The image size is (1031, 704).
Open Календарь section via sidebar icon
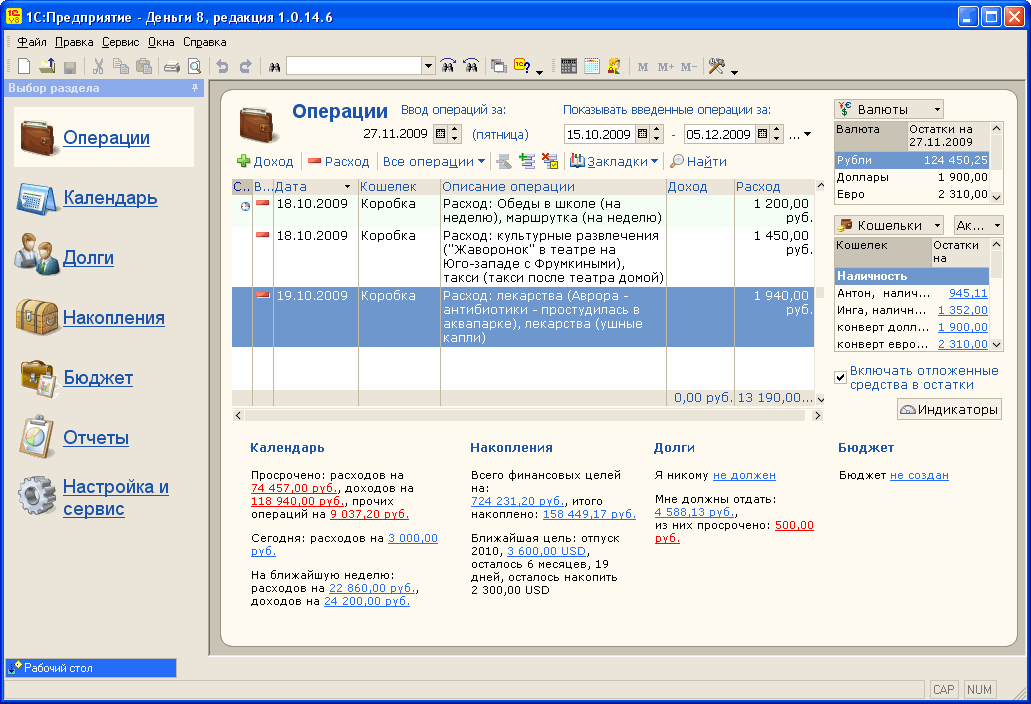tap(36, 198)
